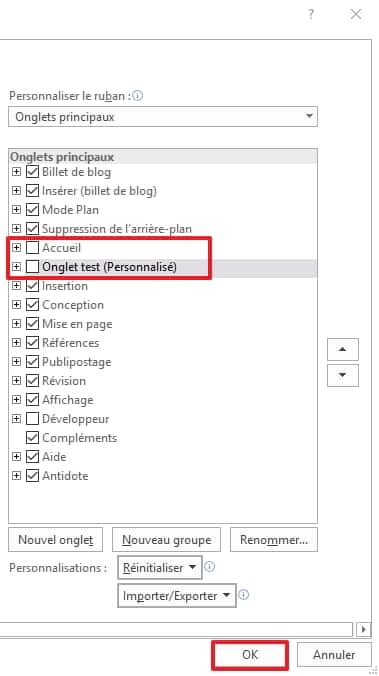Enable the Accueil tab checkbox

(x=32, y=248)
